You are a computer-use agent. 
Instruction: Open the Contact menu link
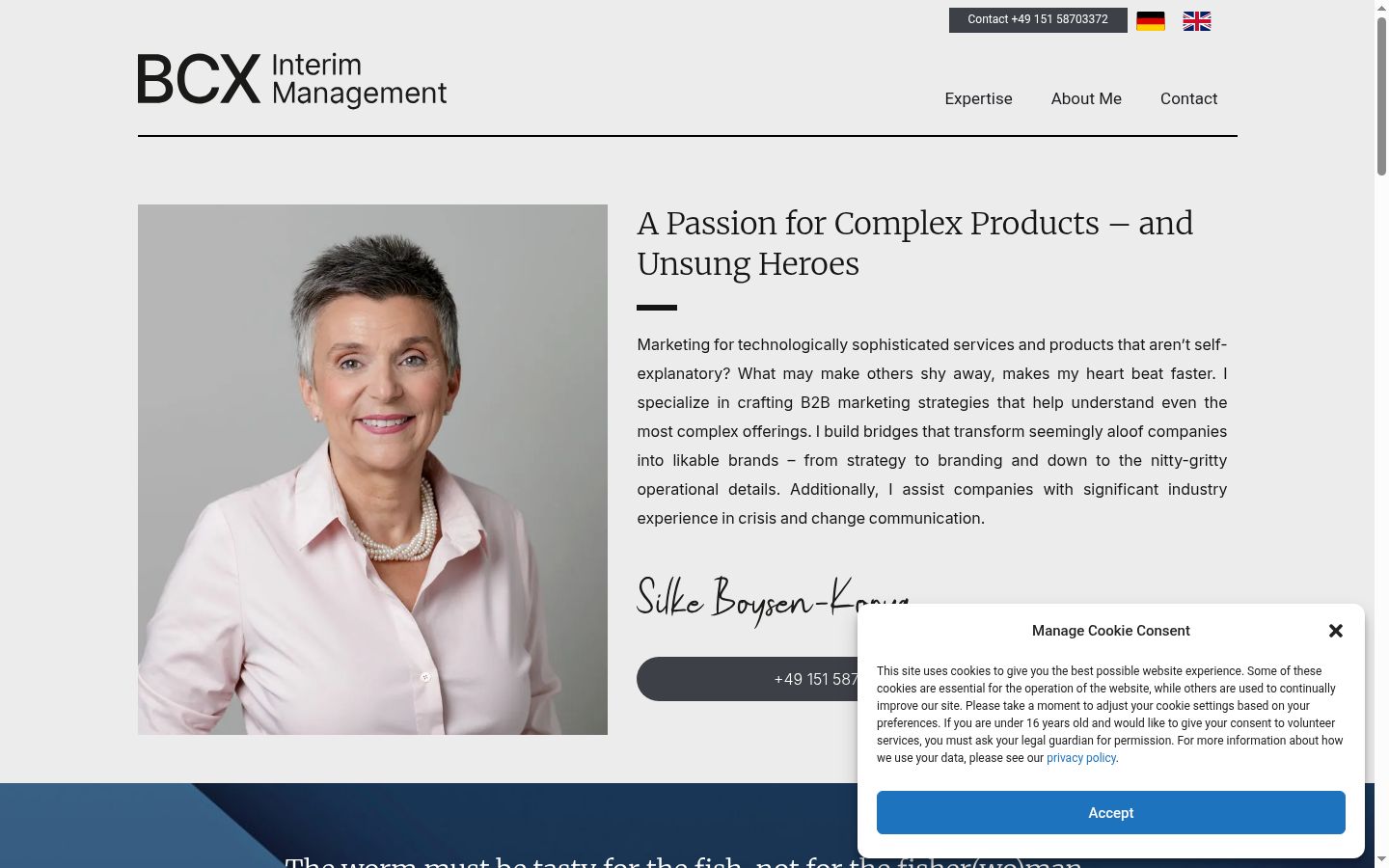[x=1188, y=98]
